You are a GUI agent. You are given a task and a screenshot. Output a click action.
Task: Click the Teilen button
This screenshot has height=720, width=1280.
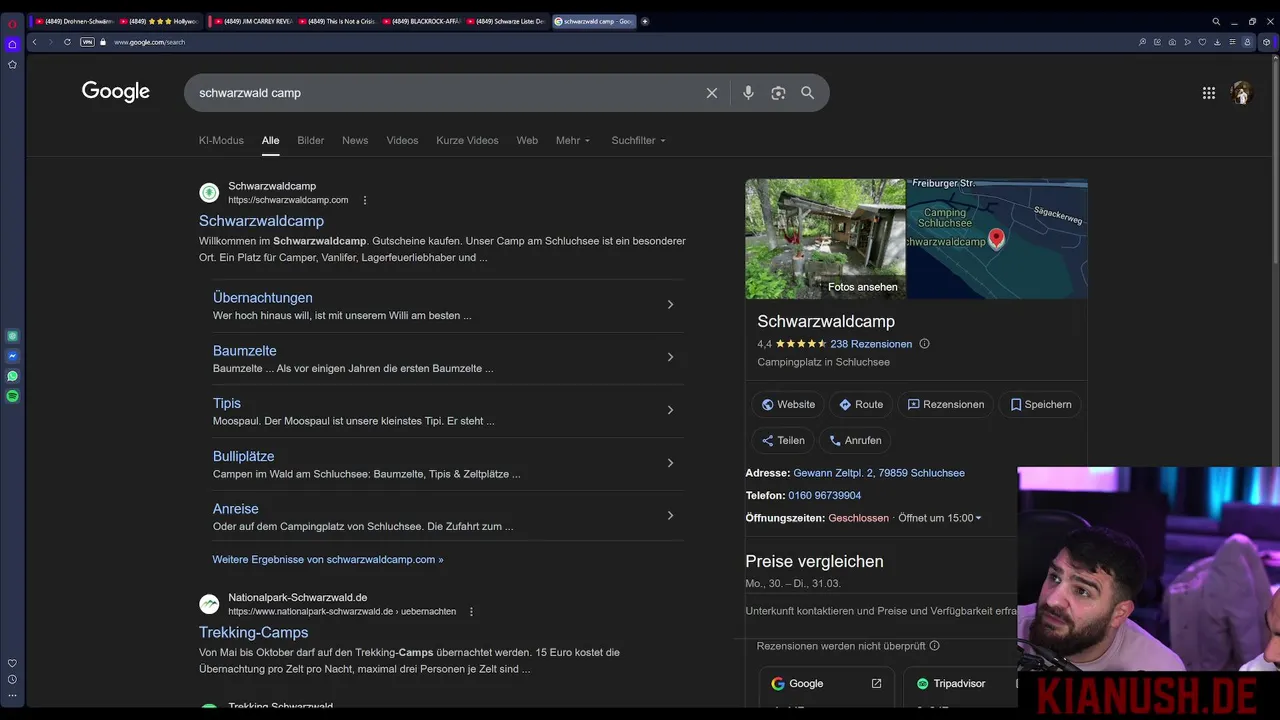tap(783, 440)
